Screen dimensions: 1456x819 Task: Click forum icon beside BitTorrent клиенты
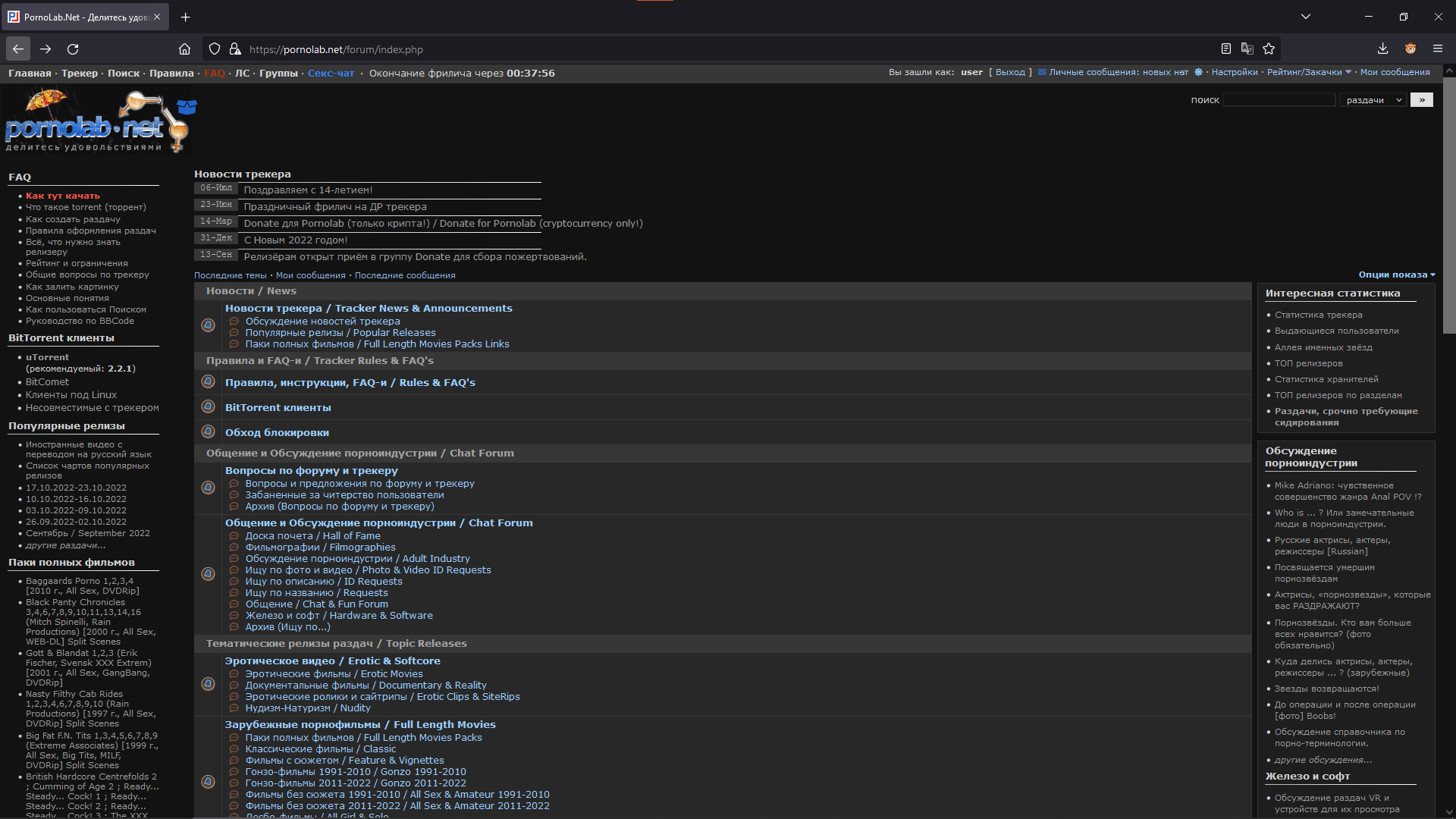coord(208,407)
